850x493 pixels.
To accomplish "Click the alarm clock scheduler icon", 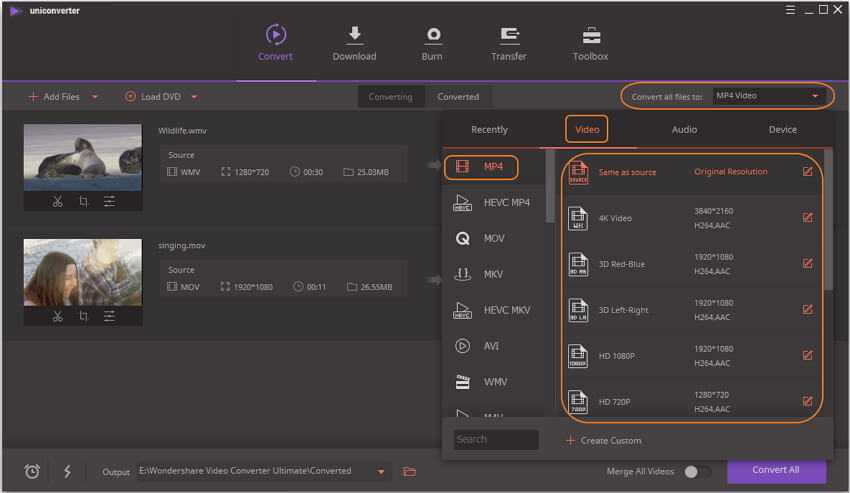I will tap(32, 471).
